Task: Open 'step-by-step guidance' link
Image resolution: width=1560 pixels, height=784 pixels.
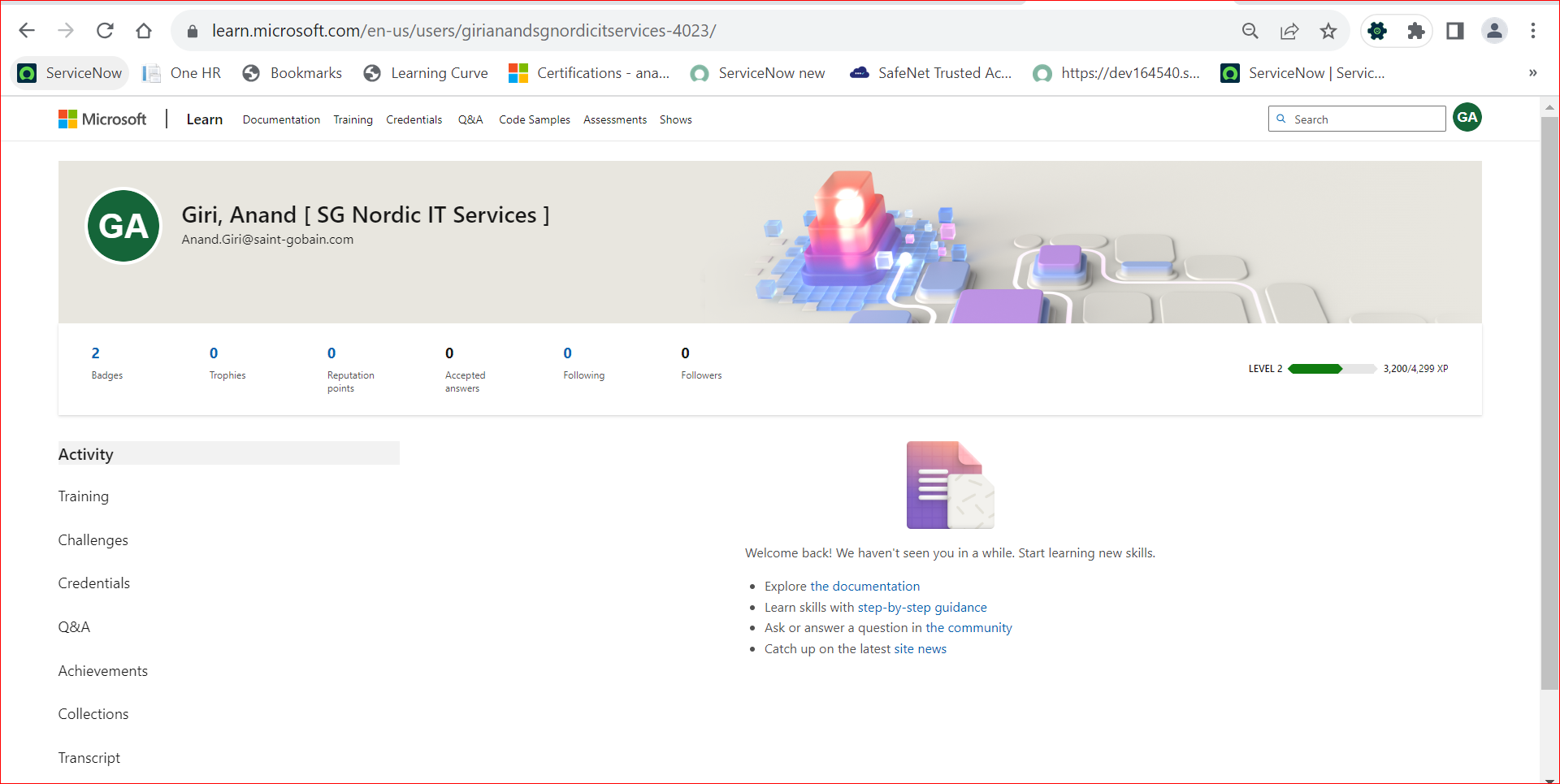Action: tap(922, 608)
